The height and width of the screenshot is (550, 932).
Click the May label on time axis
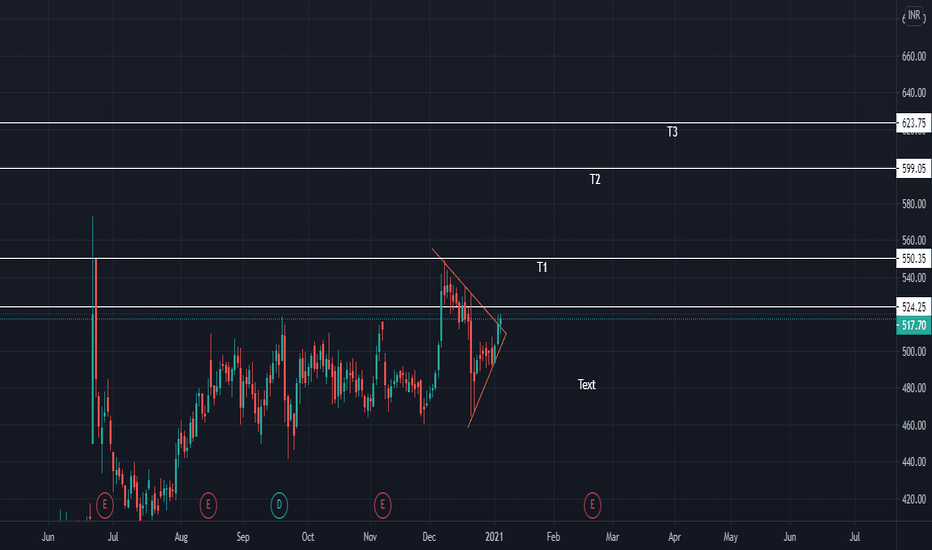tap(731, 537)
